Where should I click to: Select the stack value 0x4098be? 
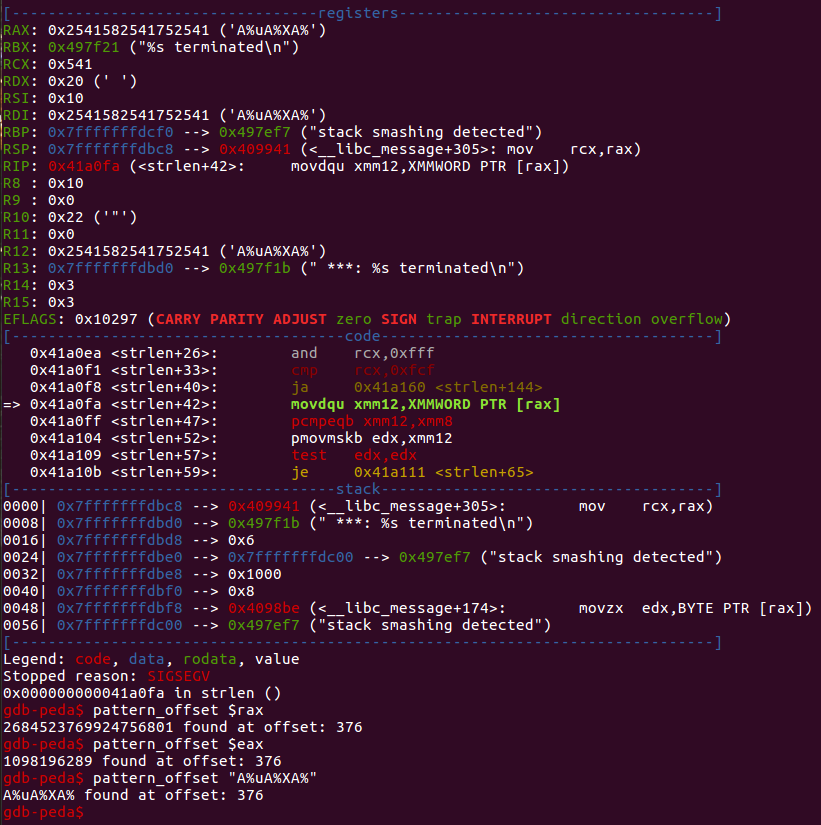click(264, 608)
